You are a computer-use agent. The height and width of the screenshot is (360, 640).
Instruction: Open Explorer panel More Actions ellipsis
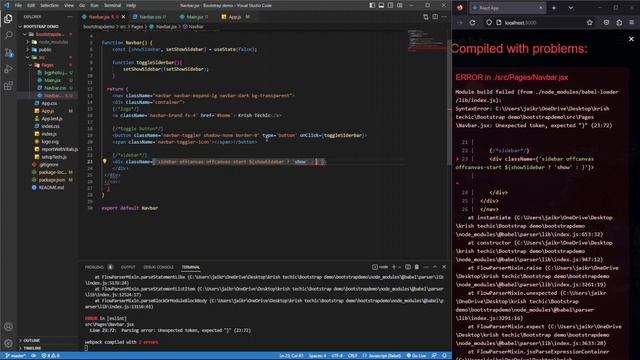pos(70,17)
